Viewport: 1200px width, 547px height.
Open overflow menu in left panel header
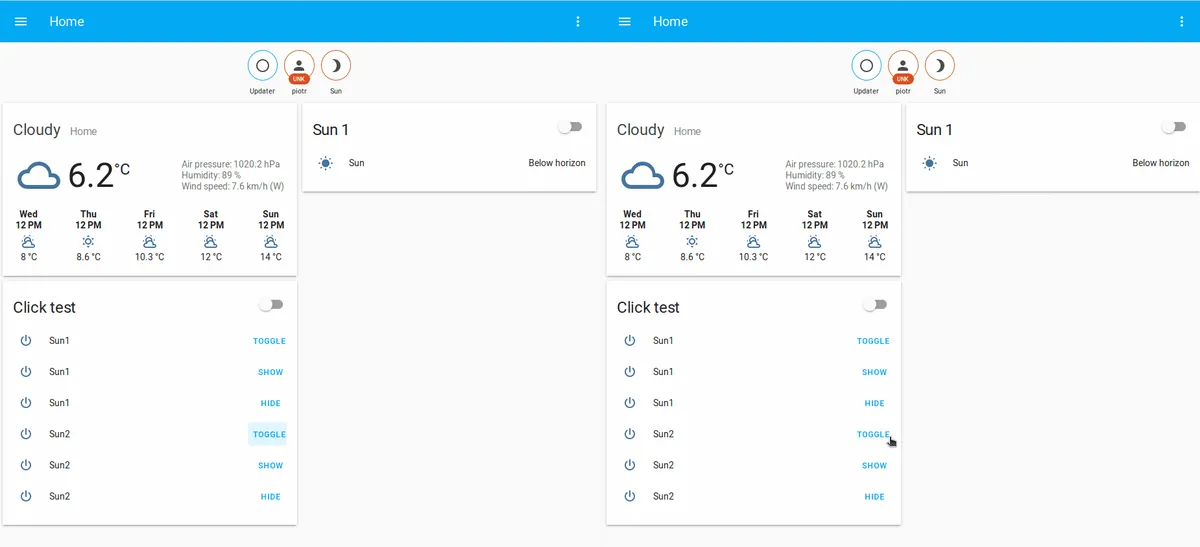coord(578,21)
